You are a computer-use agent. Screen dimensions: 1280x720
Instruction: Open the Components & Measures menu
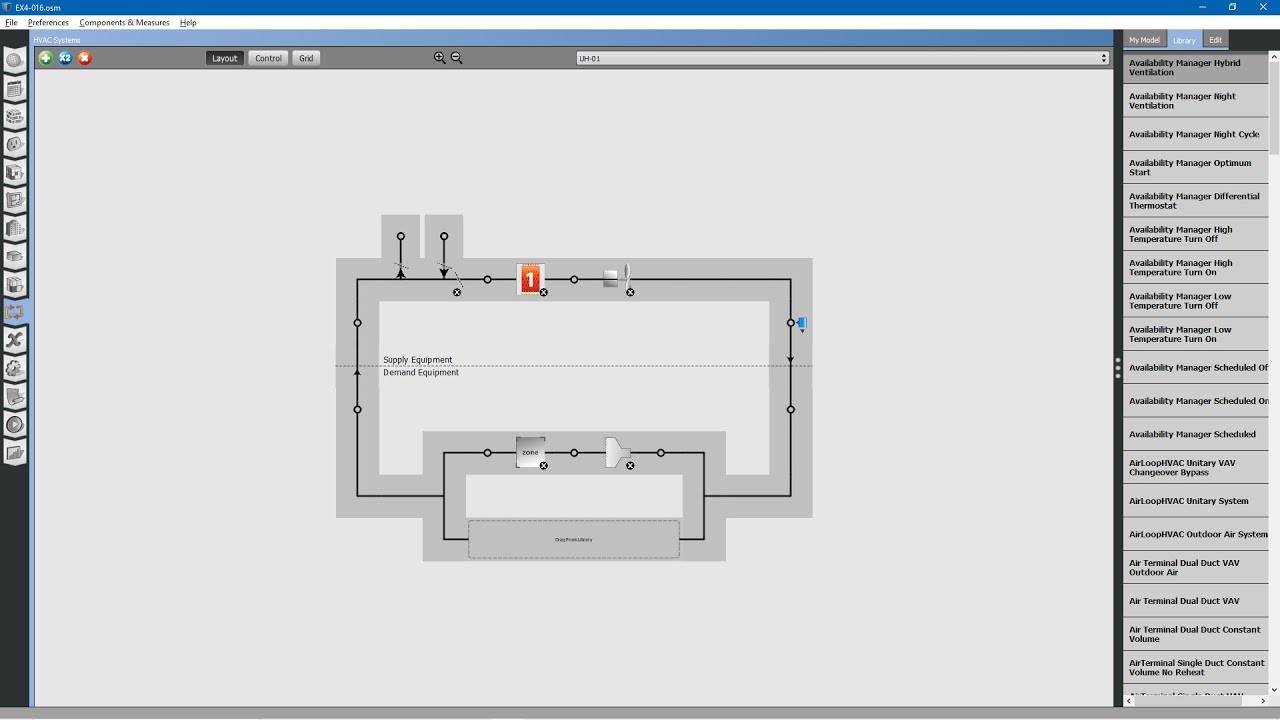click(x=124, y=22)
